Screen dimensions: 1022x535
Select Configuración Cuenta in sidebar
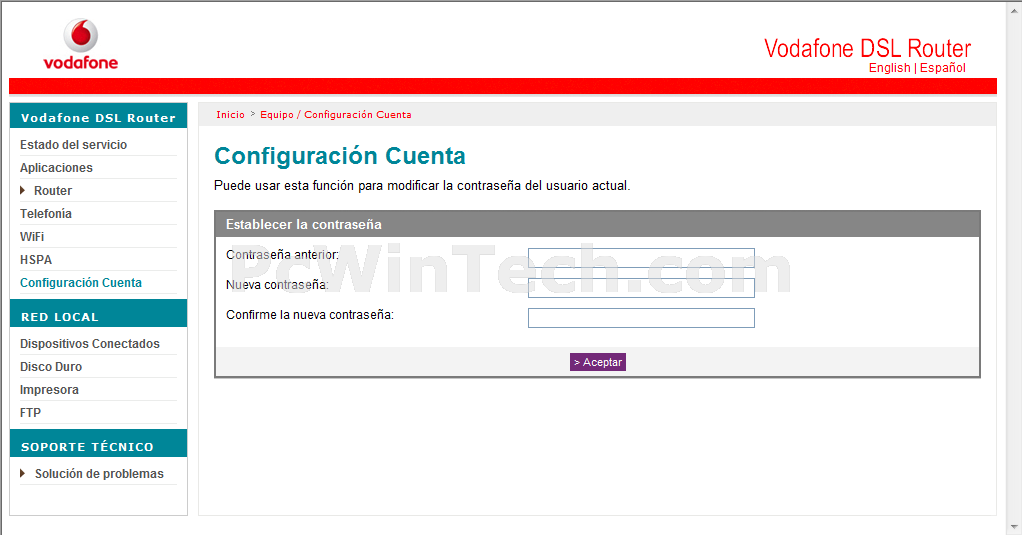tap(81, 283)
